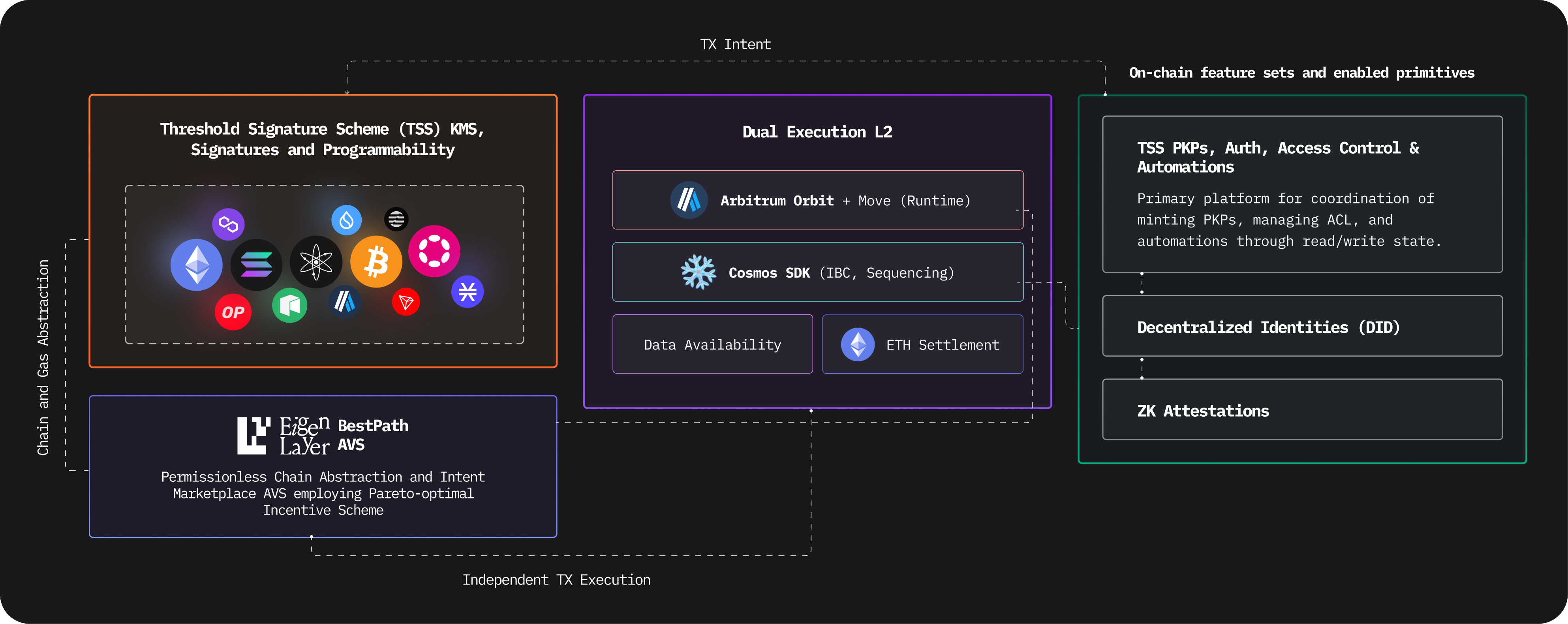Select the orange Bitcoin logo
Screen dimensions: 1568x624
click(x=376, y=262)
